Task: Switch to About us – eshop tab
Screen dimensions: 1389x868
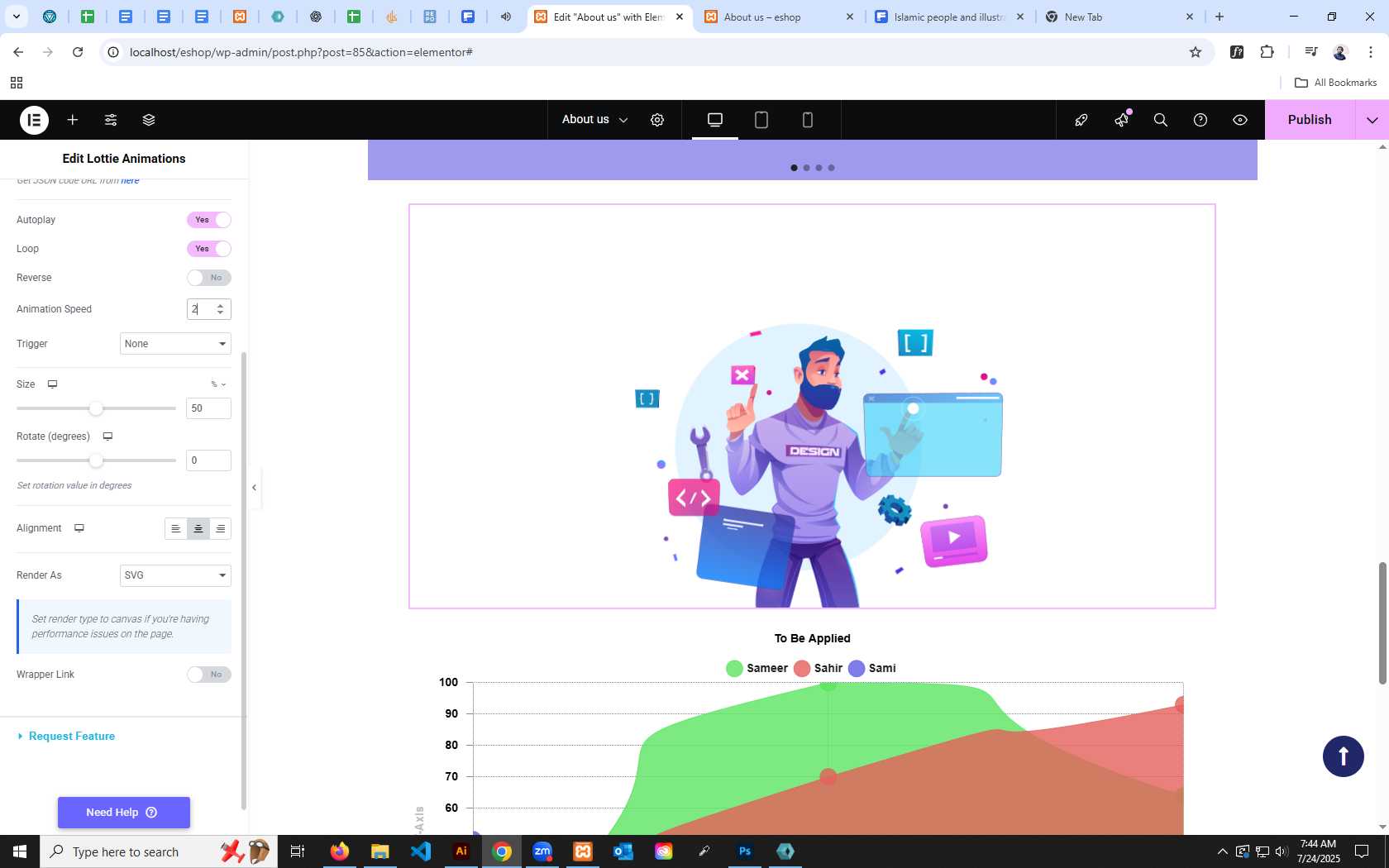Action: [x=779, y=17]
